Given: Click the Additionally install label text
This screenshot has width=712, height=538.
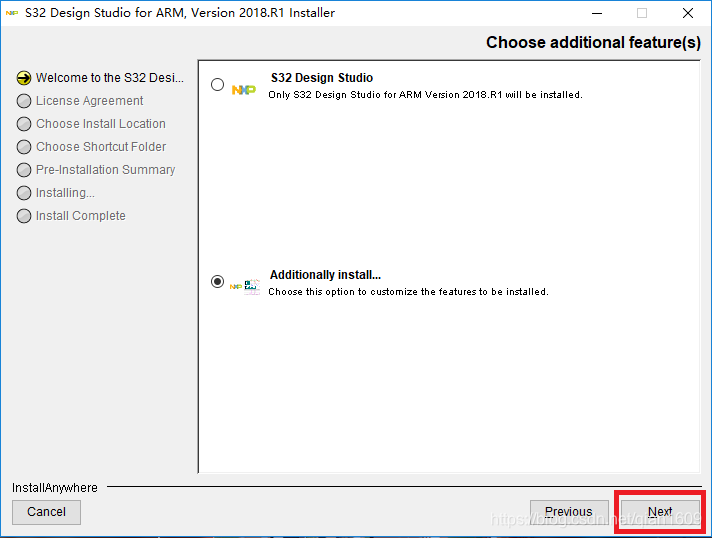Looking at the screenshot, I should click(326, 275).
